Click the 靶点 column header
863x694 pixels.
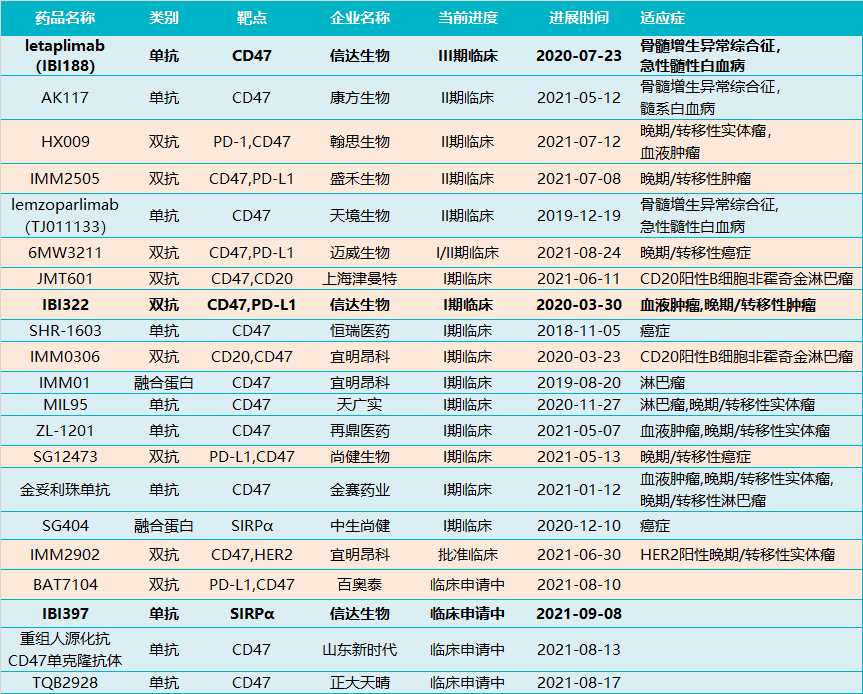(252, 18)
